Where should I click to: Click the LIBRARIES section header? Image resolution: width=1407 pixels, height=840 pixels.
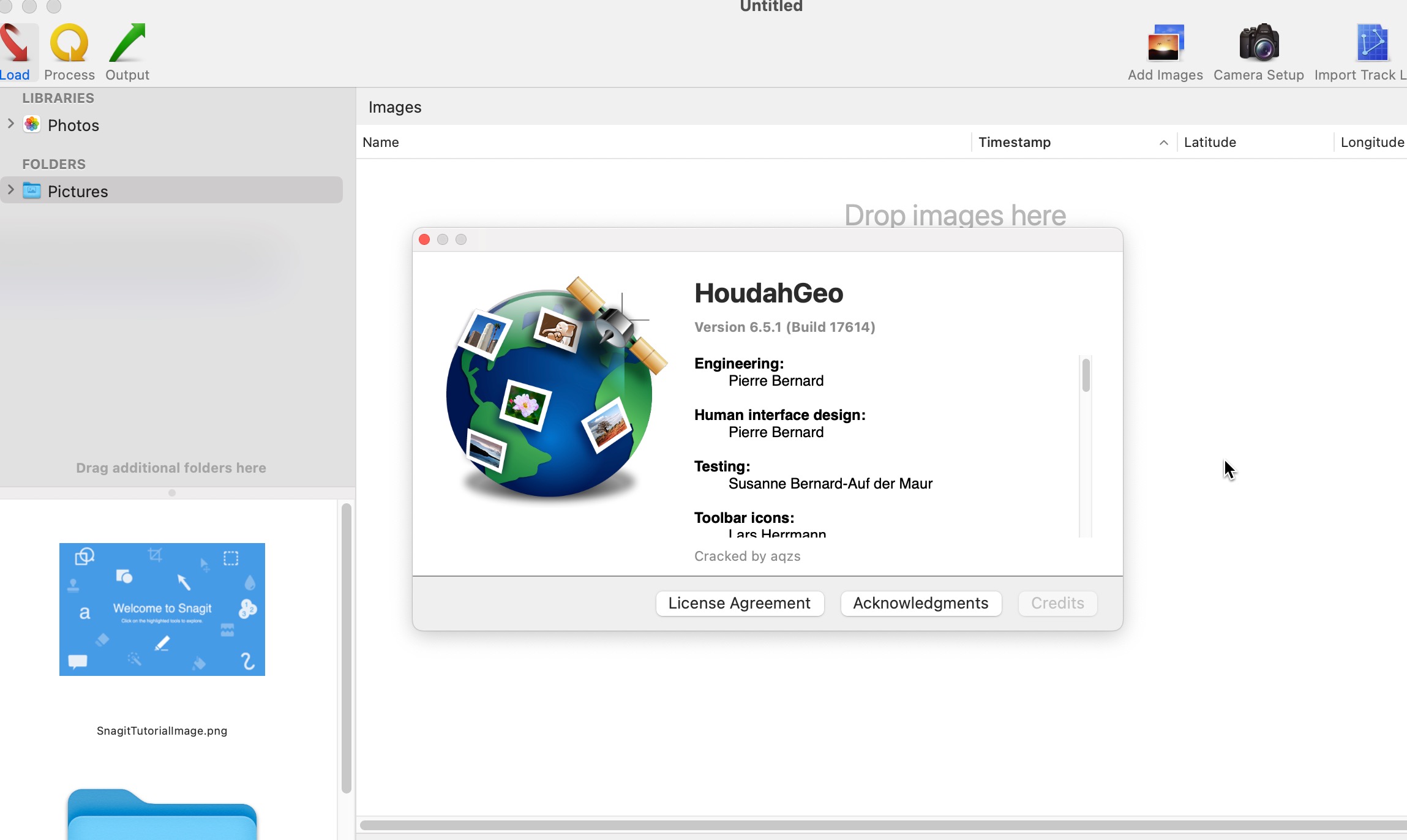tap(58, 98)
